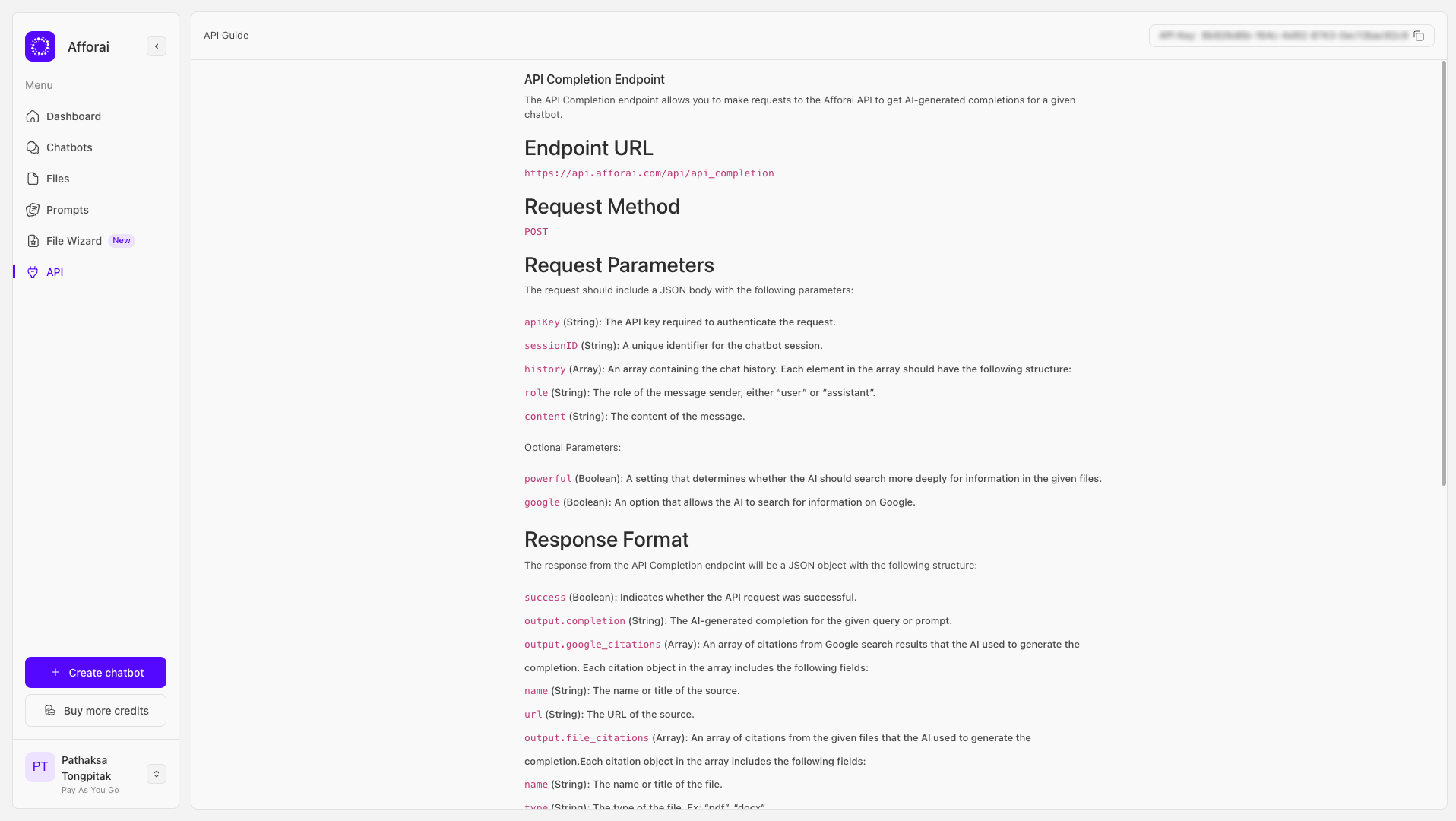The height and width of the screenshot is (821, 1456).
Task: Expand the Pathaksa Tongpitak account switcher
Action: tap(157, 774)
